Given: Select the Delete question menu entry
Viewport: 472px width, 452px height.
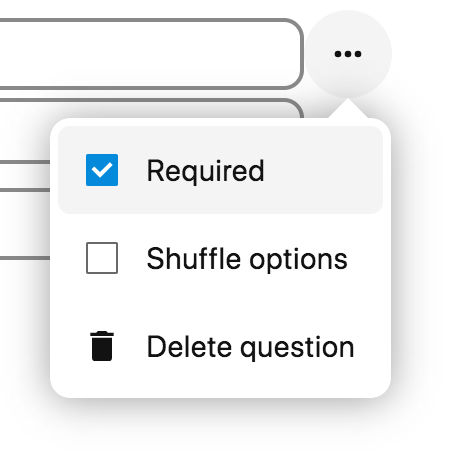Looking at the screenshot, I should [220, 346].
